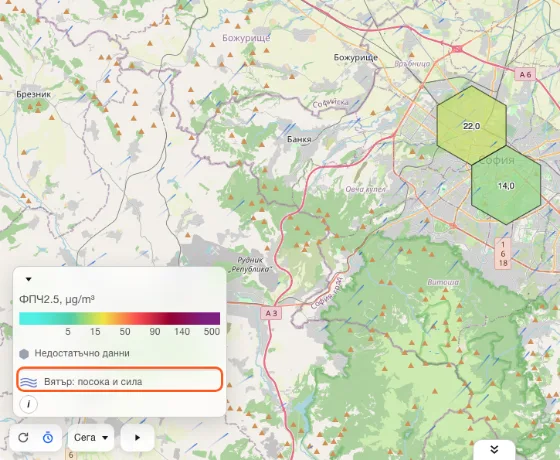Viewport: 560px width, 460px height.
Task: Click the black 'Божурище' label
Action: click(355, 57)
